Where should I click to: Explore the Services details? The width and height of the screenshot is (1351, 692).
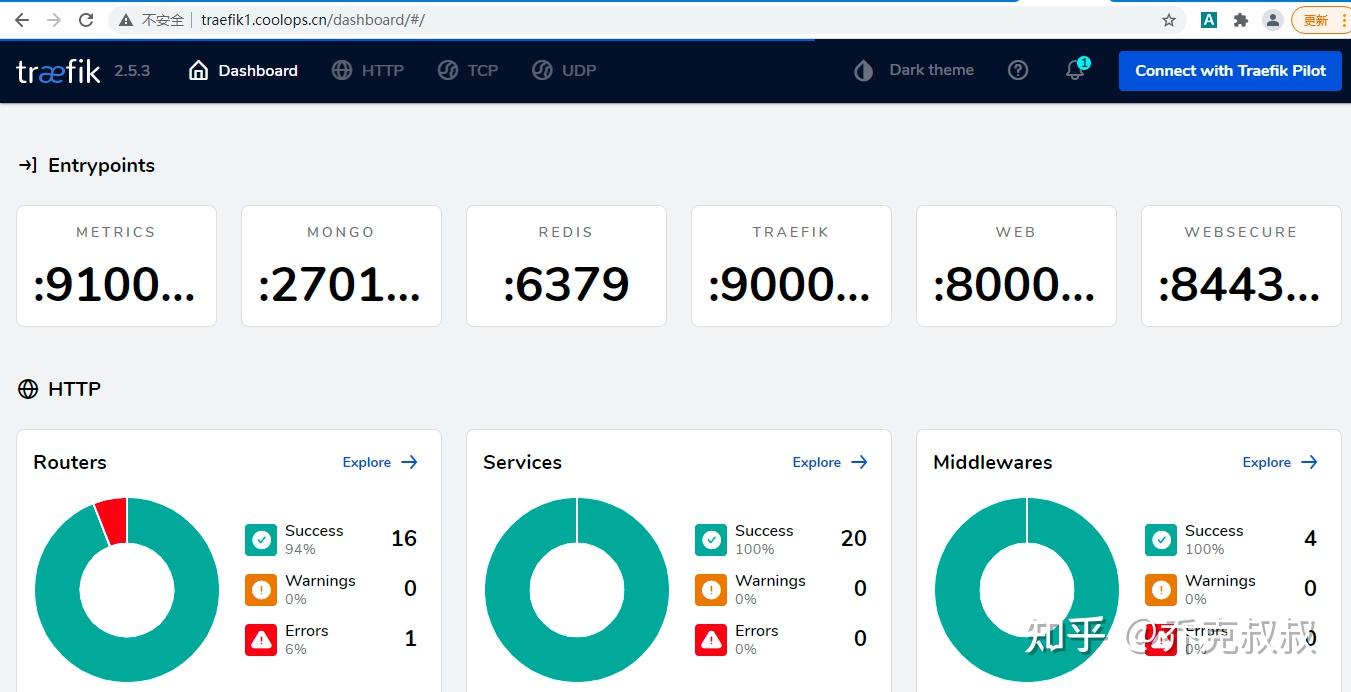[x=830, y=462]
